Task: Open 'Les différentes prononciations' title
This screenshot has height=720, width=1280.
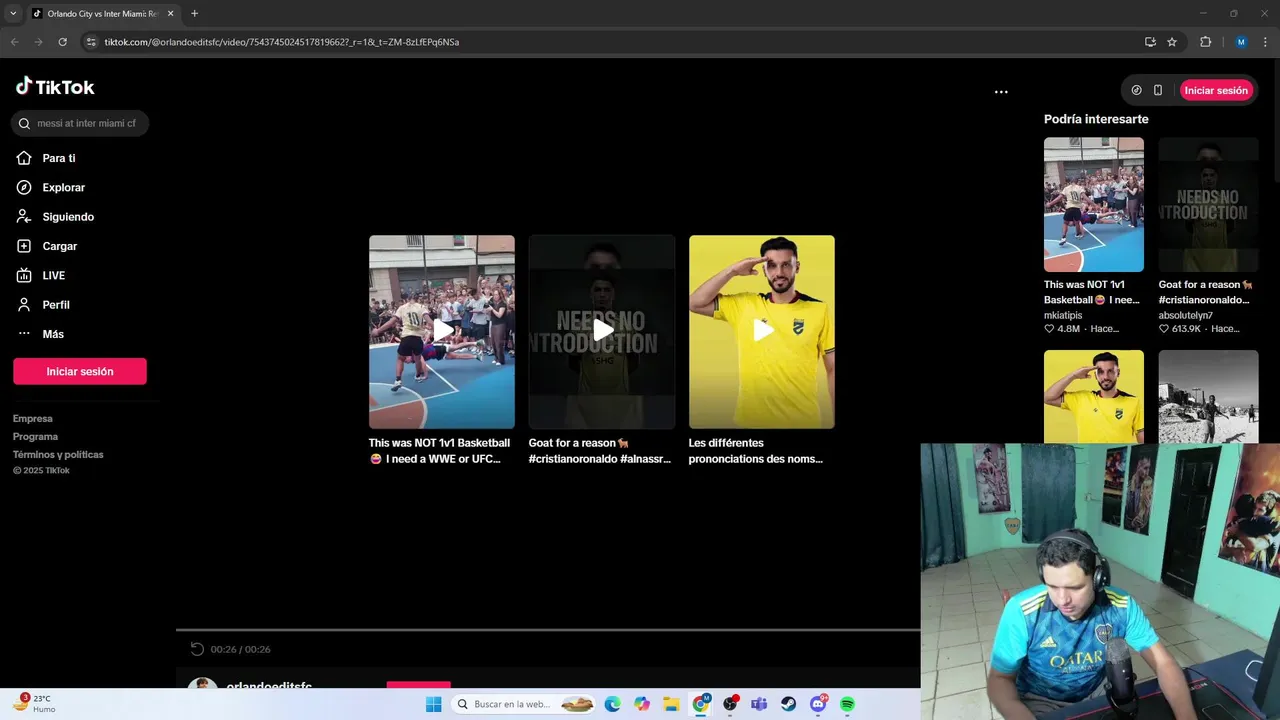Action: (x=756, y=451)
